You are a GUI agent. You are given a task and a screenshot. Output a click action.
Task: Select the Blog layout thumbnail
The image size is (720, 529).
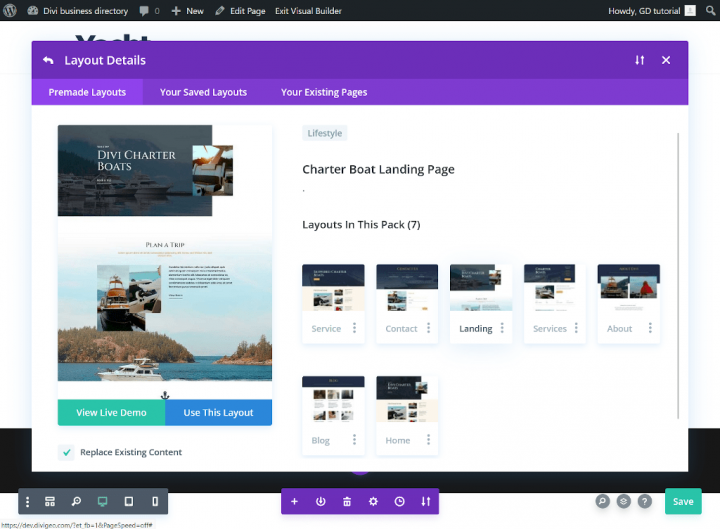333,401
